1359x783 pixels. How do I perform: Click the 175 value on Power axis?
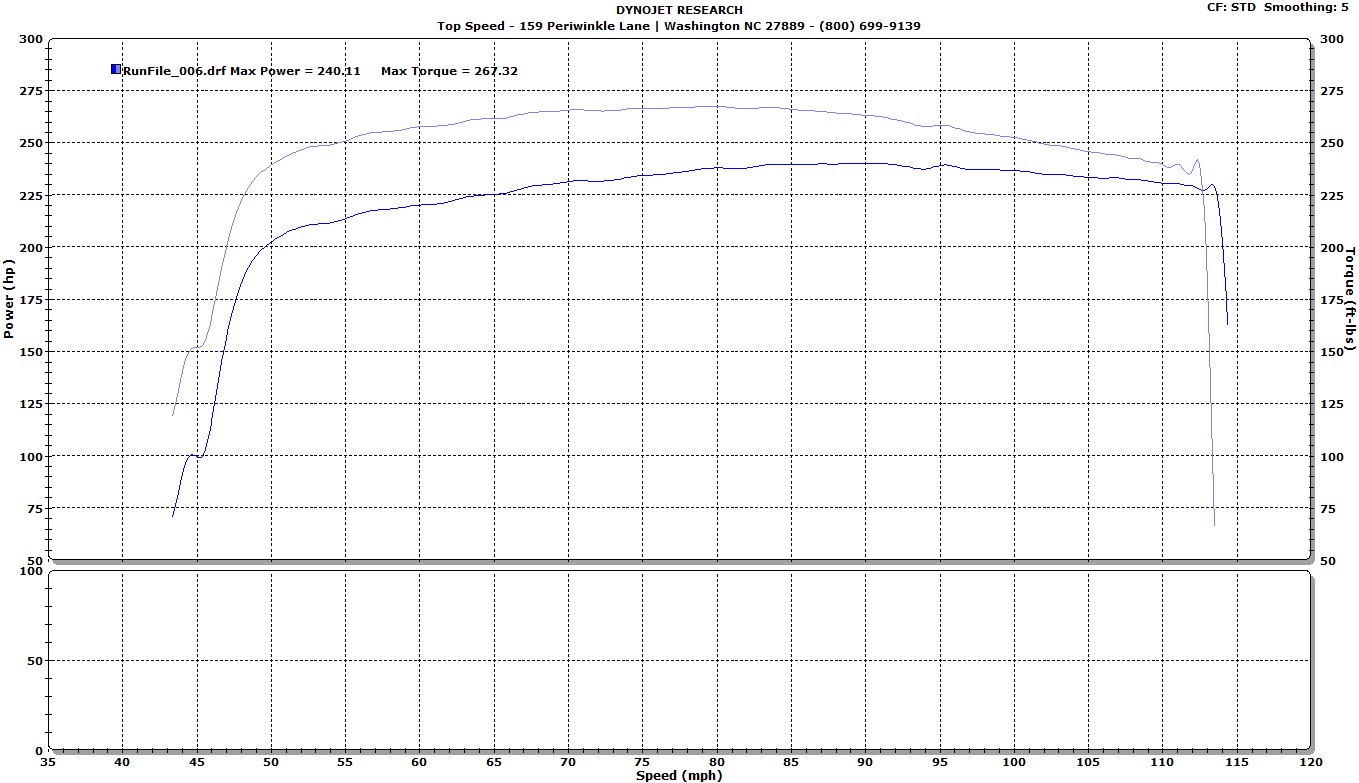coord(32,300)
